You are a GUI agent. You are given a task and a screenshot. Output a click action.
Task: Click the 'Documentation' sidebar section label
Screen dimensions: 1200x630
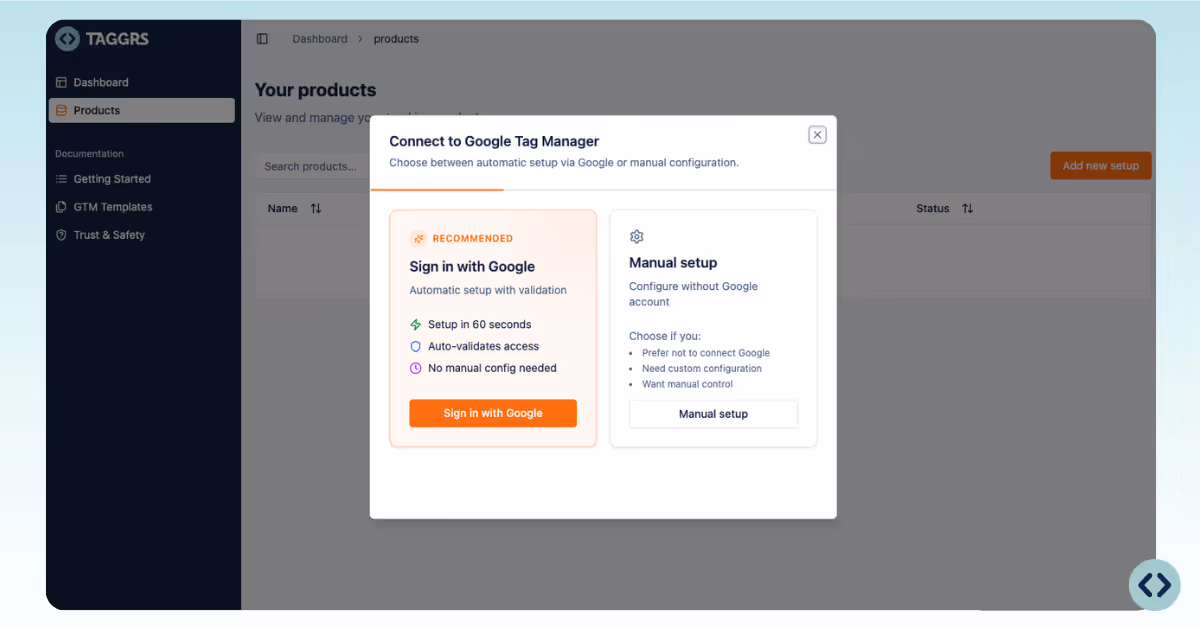click(x=89, y=154)
